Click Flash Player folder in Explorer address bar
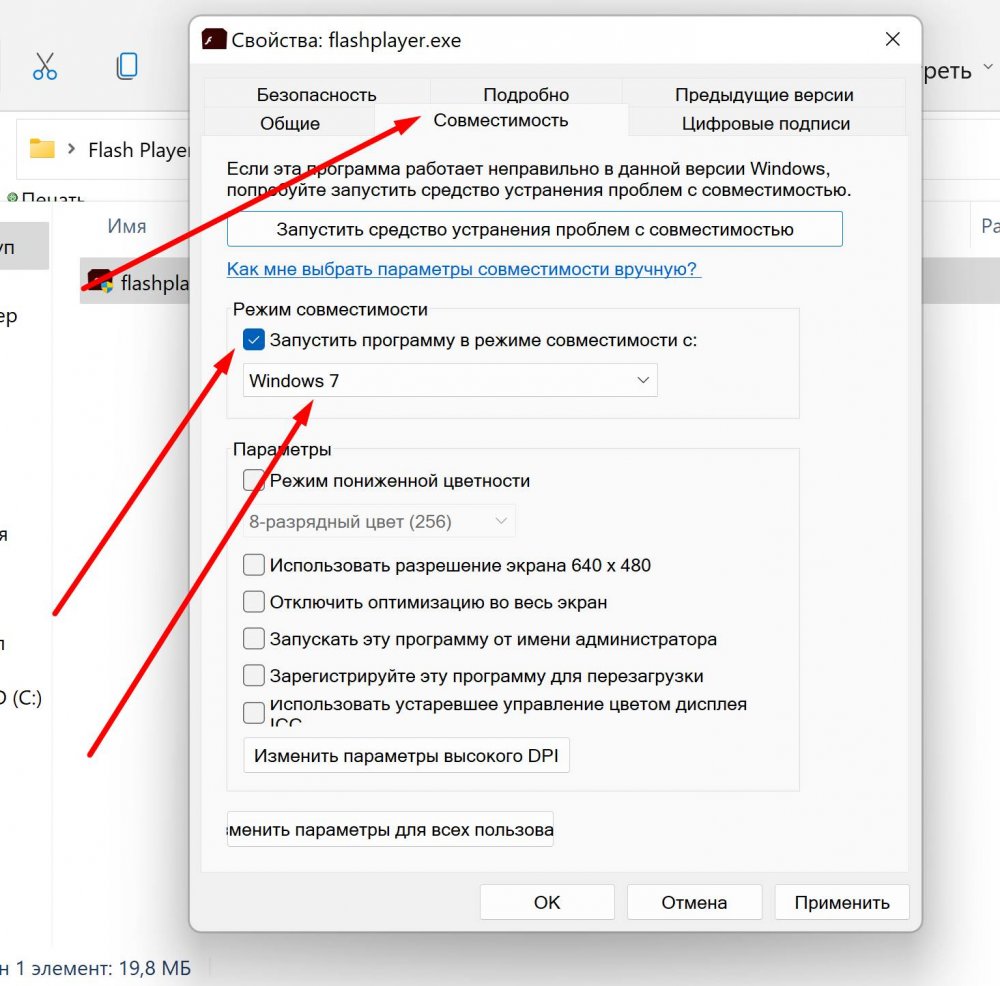This screenshot has width=1000, height=986. [x=139, y=150]
